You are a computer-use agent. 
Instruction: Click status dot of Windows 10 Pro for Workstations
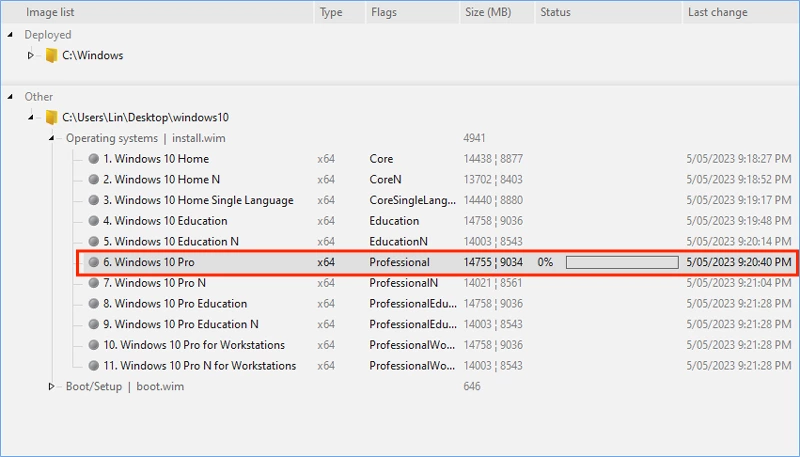[93, 345]
